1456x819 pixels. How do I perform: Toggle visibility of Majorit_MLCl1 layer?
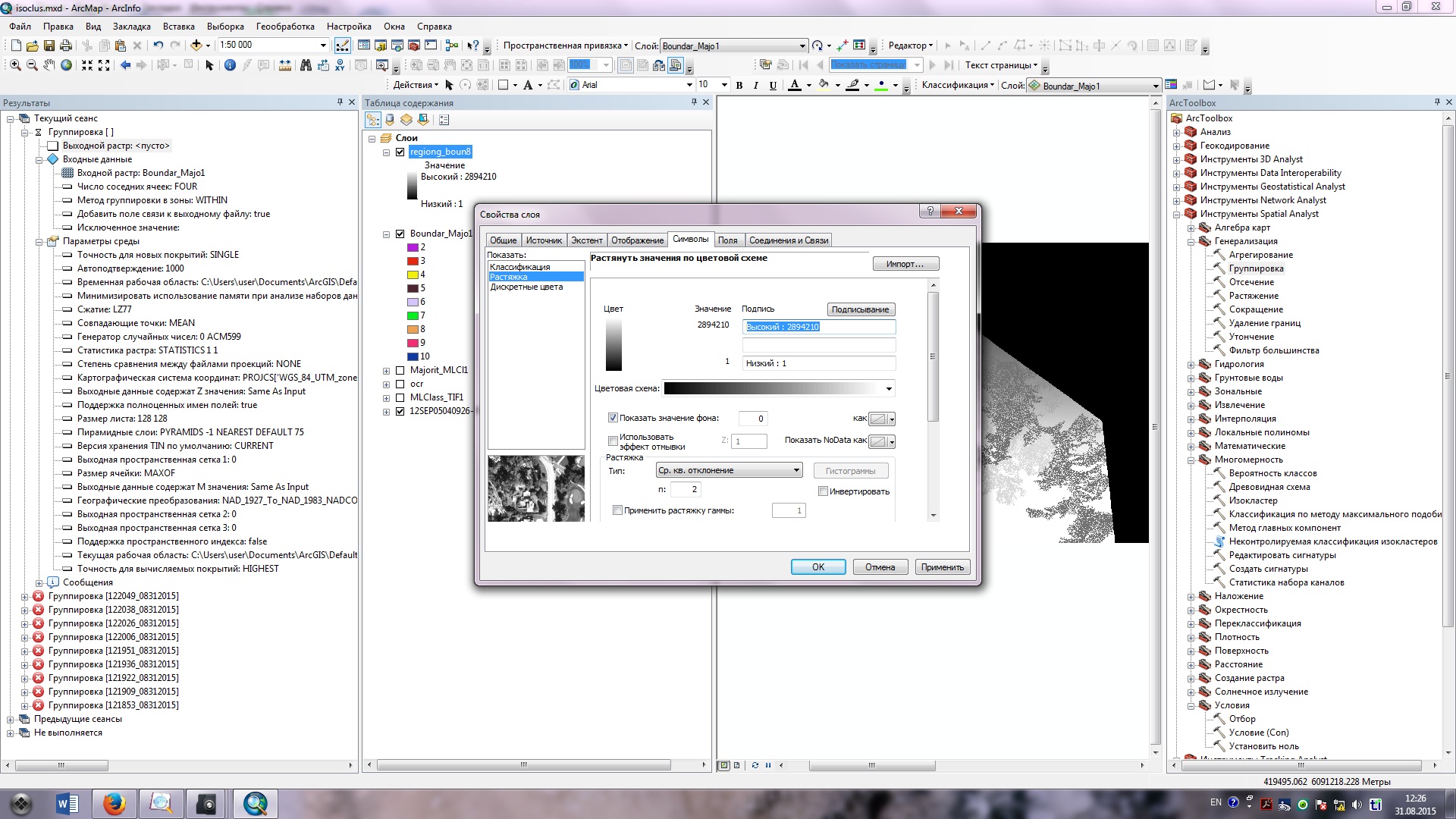(x=400, y=371)
